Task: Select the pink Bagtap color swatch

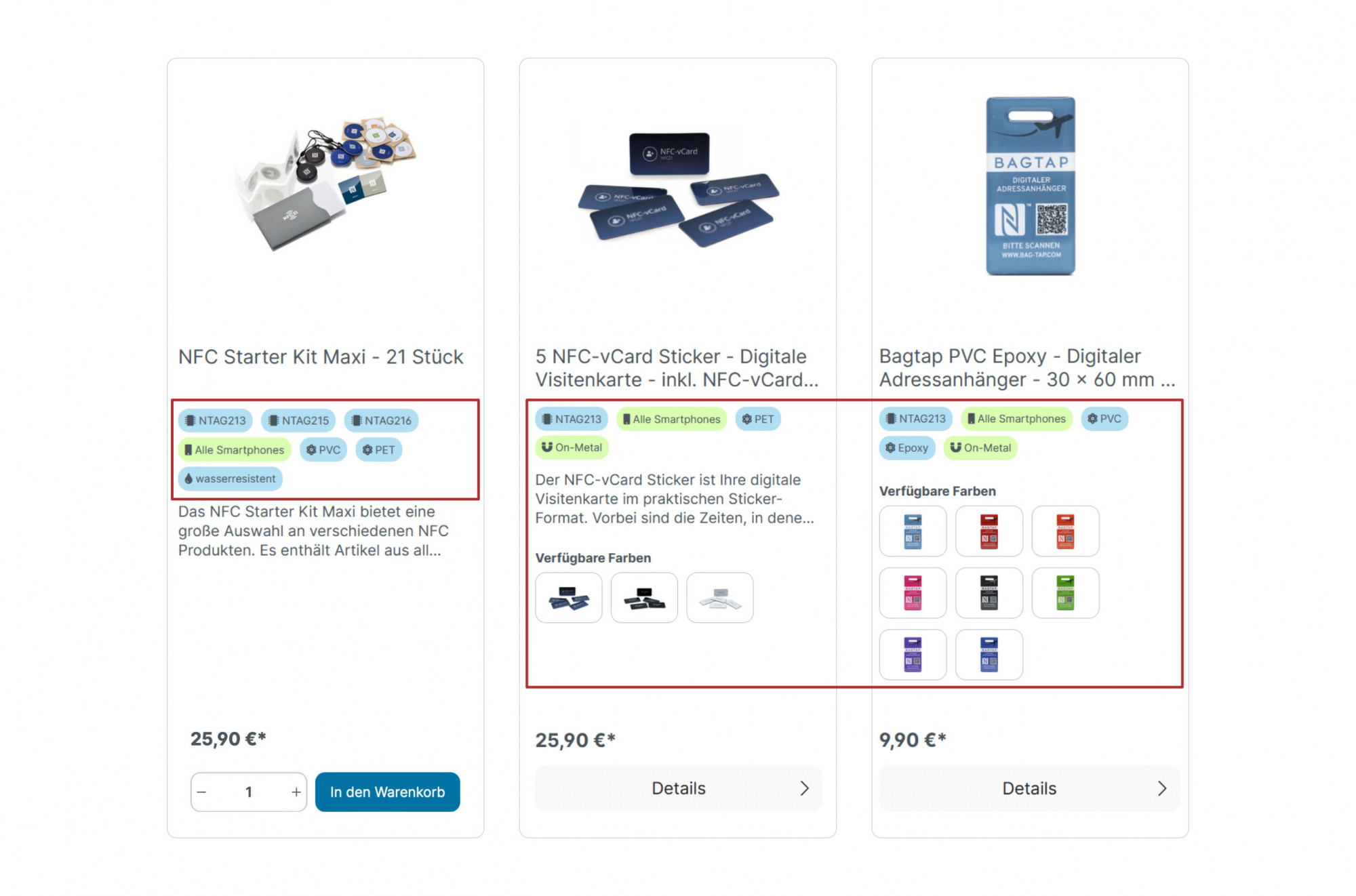Action: tap(913, 593)
